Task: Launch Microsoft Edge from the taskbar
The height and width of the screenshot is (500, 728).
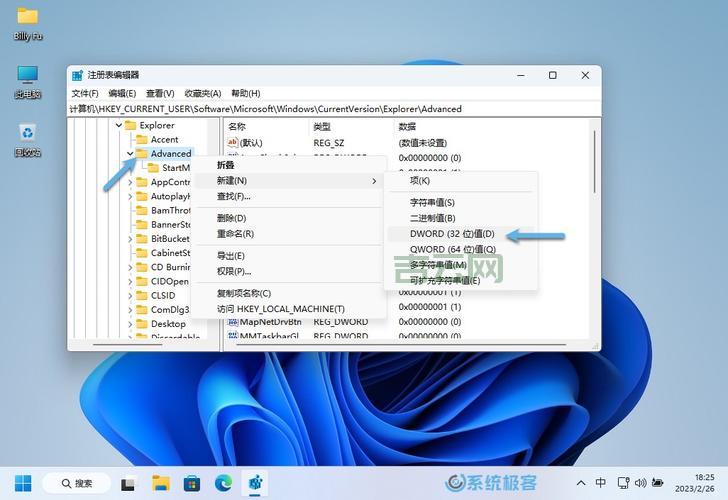Action: coord(223,484)
